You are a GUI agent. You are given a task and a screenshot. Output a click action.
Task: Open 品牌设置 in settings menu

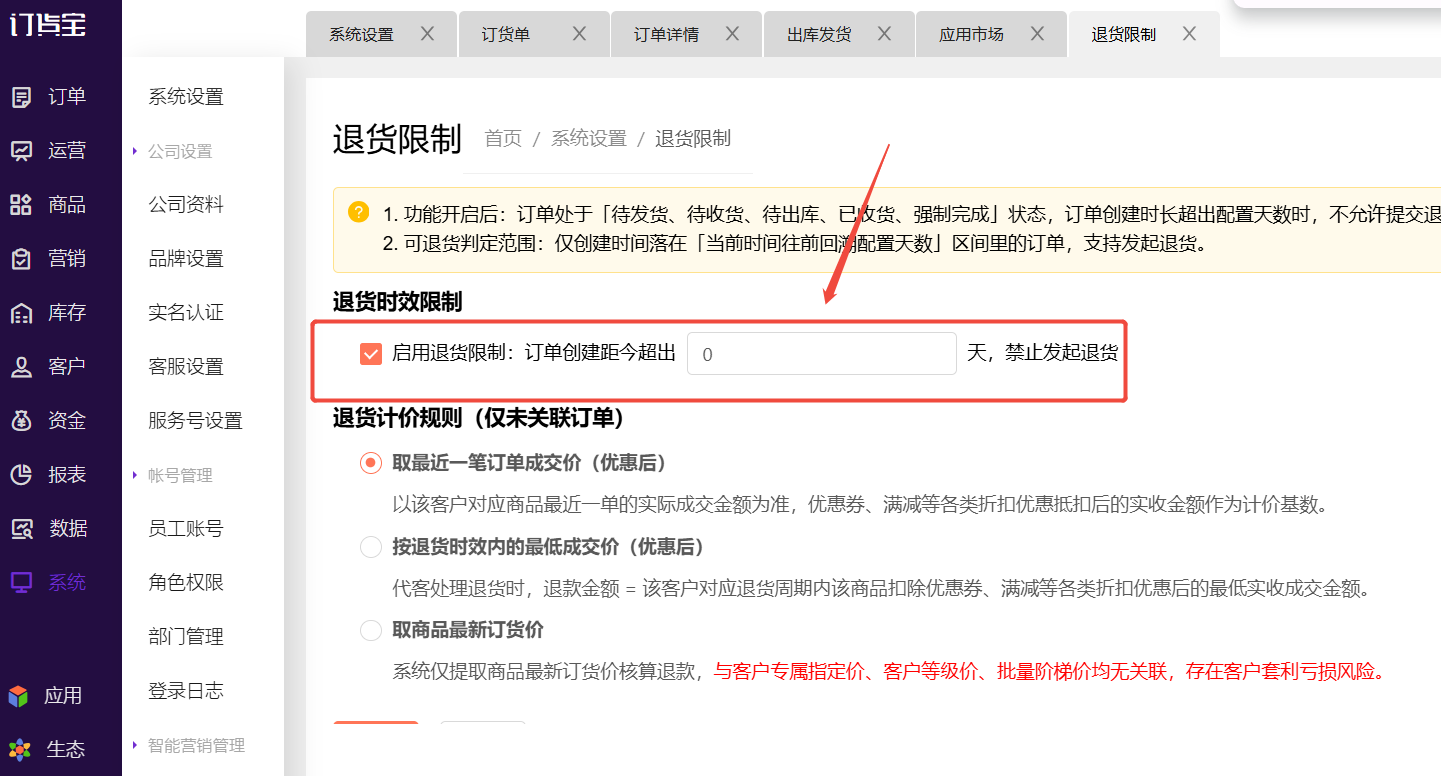tap(186, 259)
